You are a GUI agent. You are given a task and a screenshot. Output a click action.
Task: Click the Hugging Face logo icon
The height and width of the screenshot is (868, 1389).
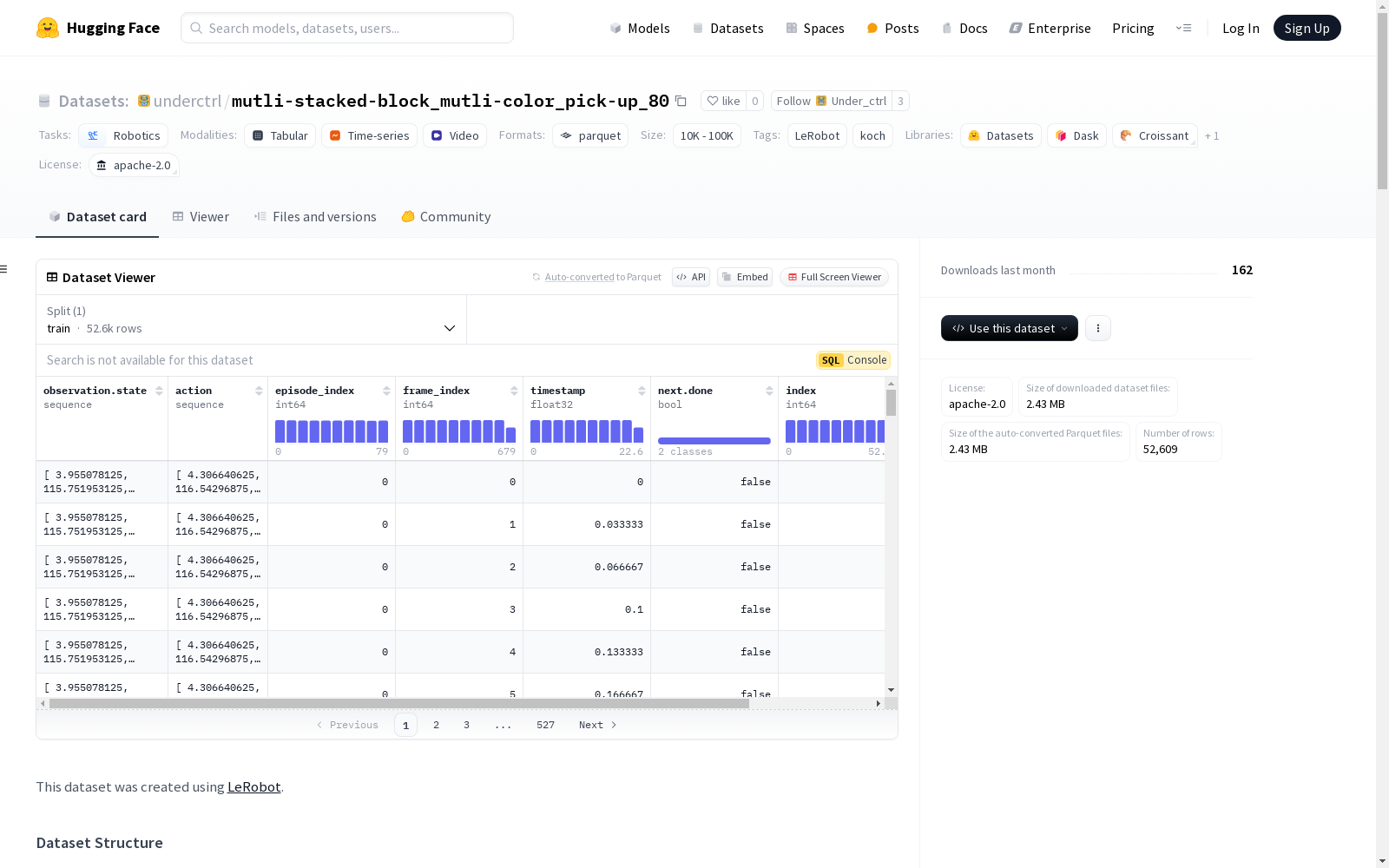pyautogui.click(x=48, y=28)
